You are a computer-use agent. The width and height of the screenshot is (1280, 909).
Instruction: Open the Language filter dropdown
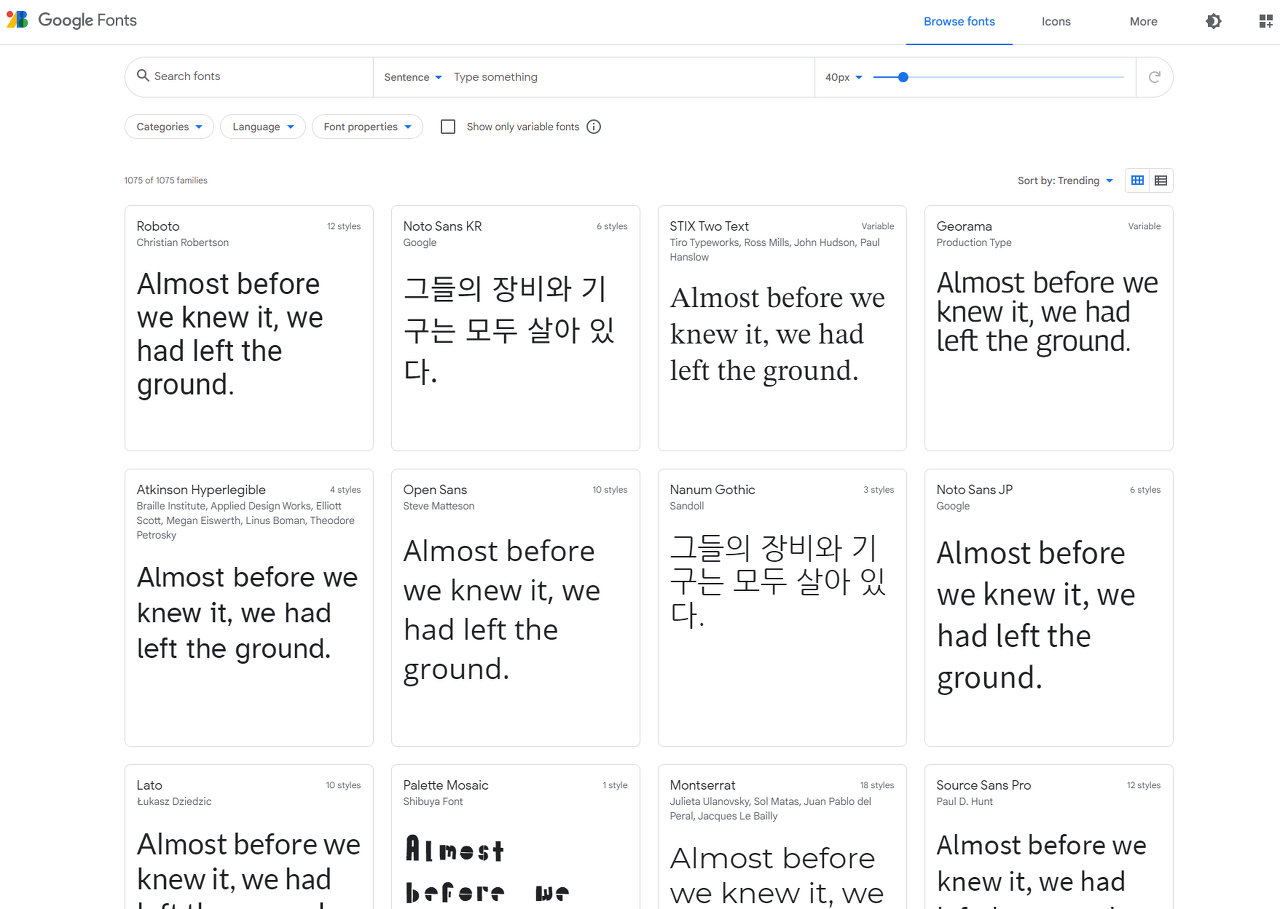coord(263,127)
